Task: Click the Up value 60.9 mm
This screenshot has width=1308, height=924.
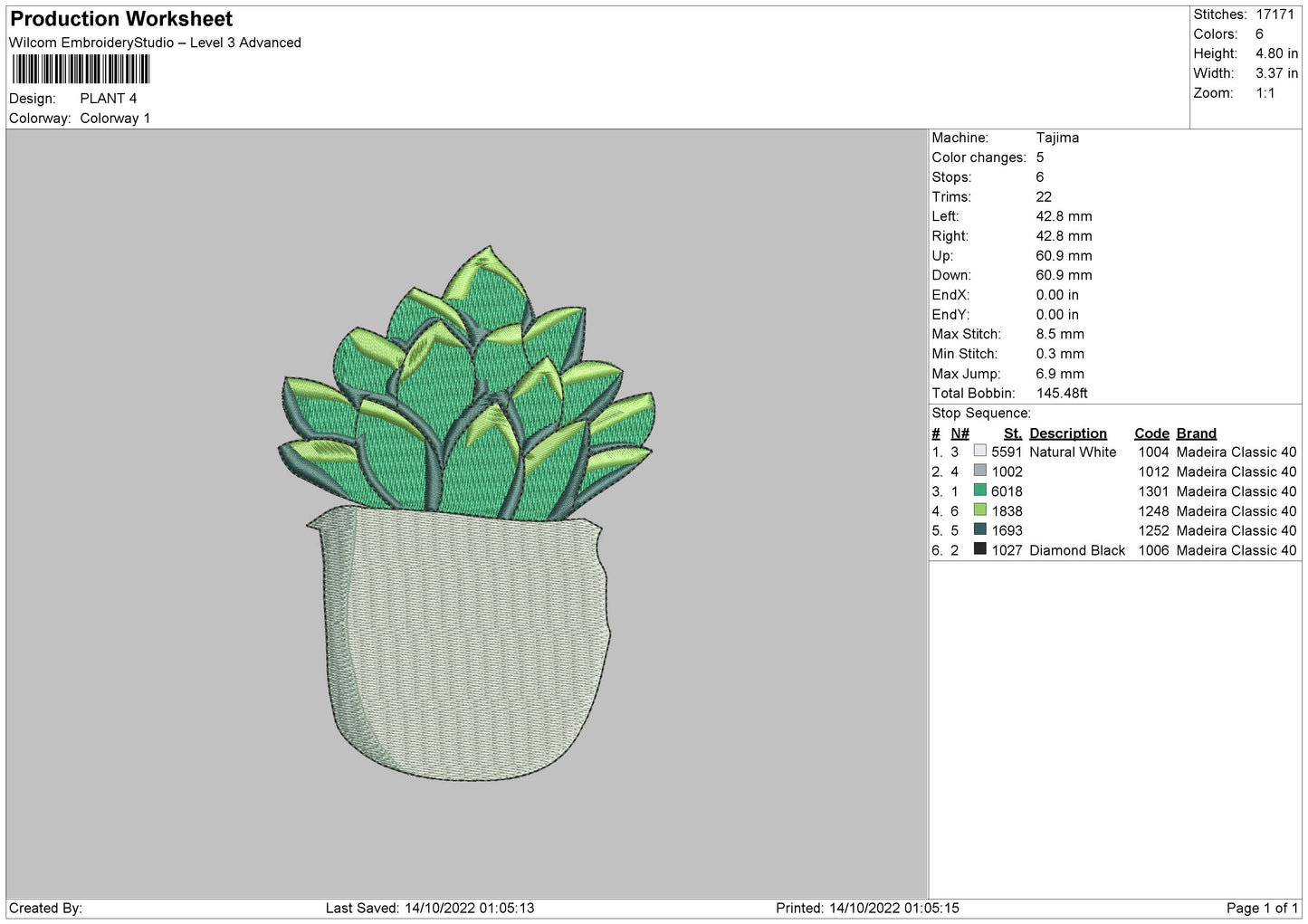Action: (1064, 256)
